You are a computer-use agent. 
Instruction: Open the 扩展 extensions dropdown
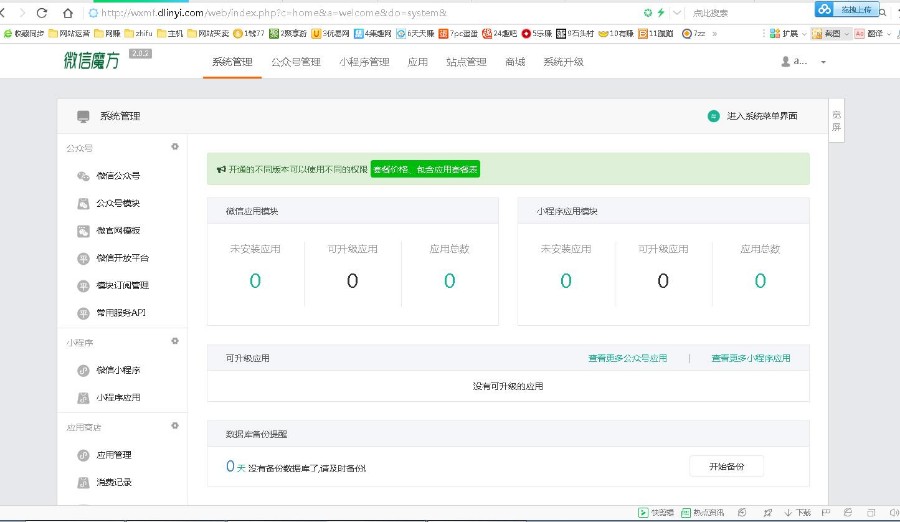click(788, 33)
